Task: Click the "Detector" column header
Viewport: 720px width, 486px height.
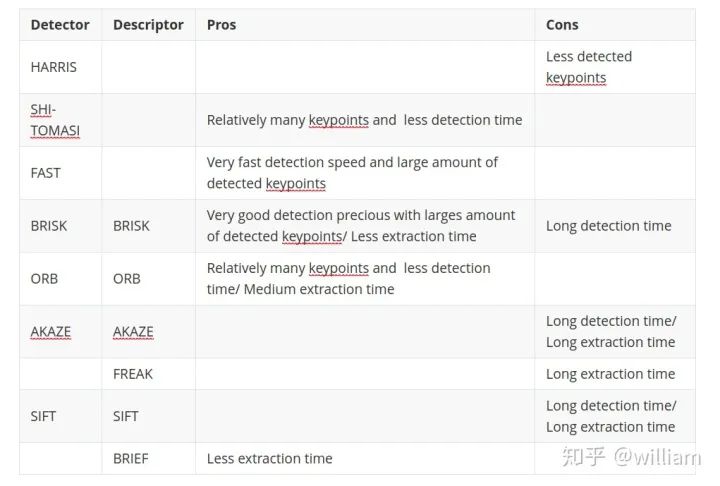Action: pyautogui.click(x=60, y=25)
